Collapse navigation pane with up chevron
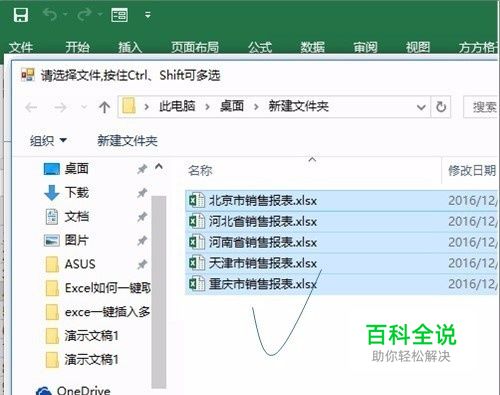500x395 pixels. [x=159, y=166]
